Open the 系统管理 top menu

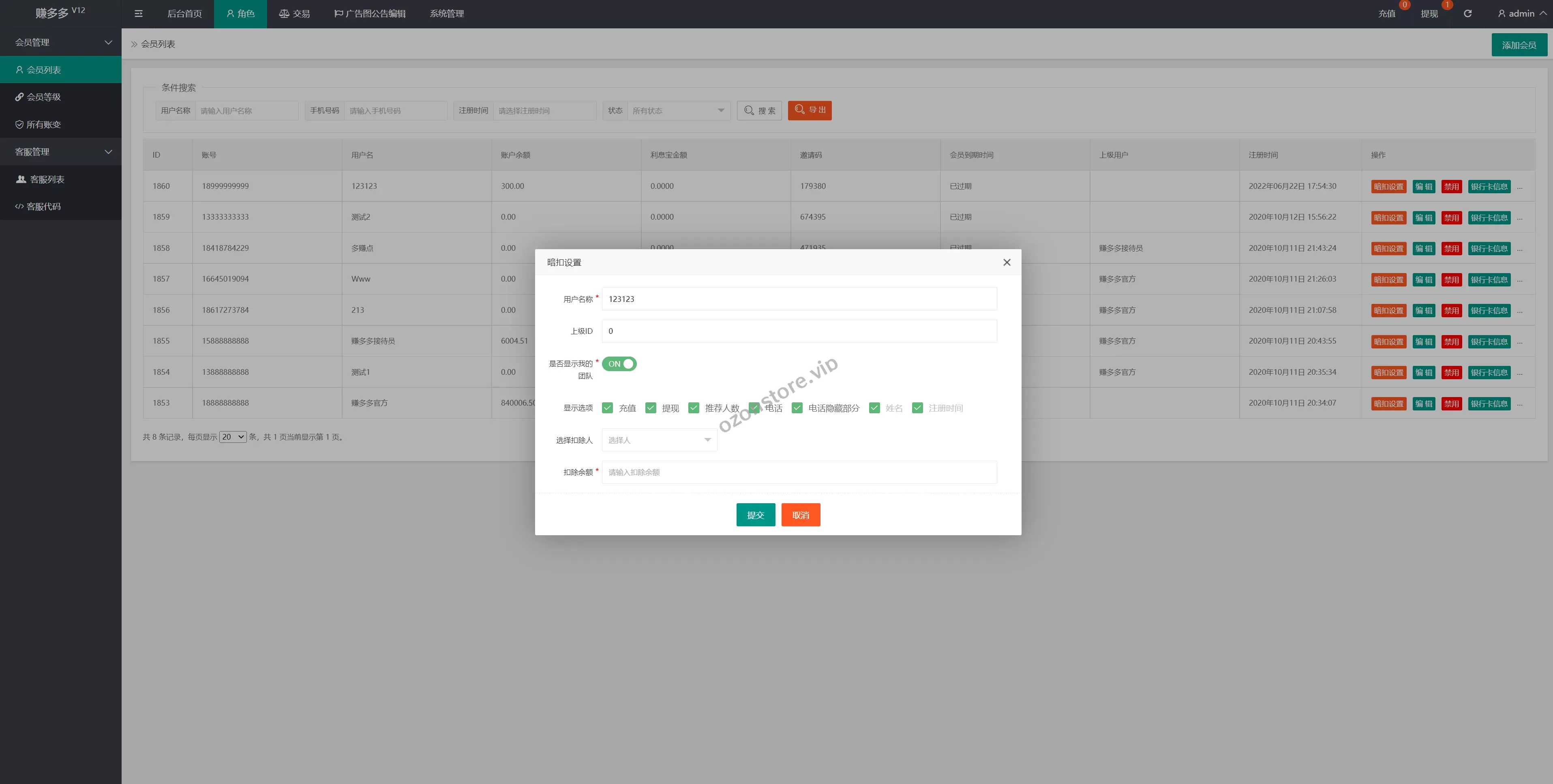(x=446, y=13)
